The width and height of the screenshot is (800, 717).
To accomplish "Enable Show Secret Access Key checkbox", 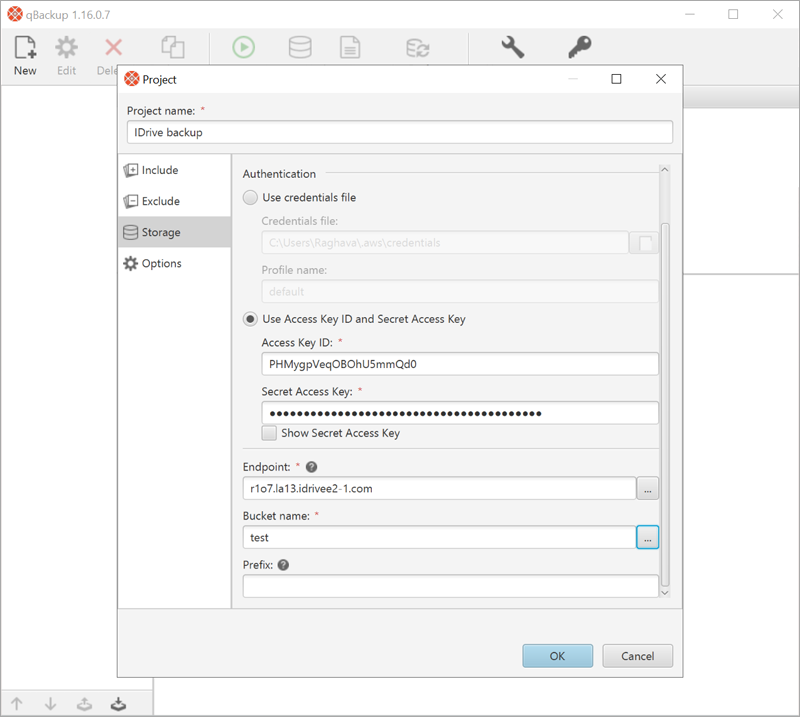I will 269,433.
